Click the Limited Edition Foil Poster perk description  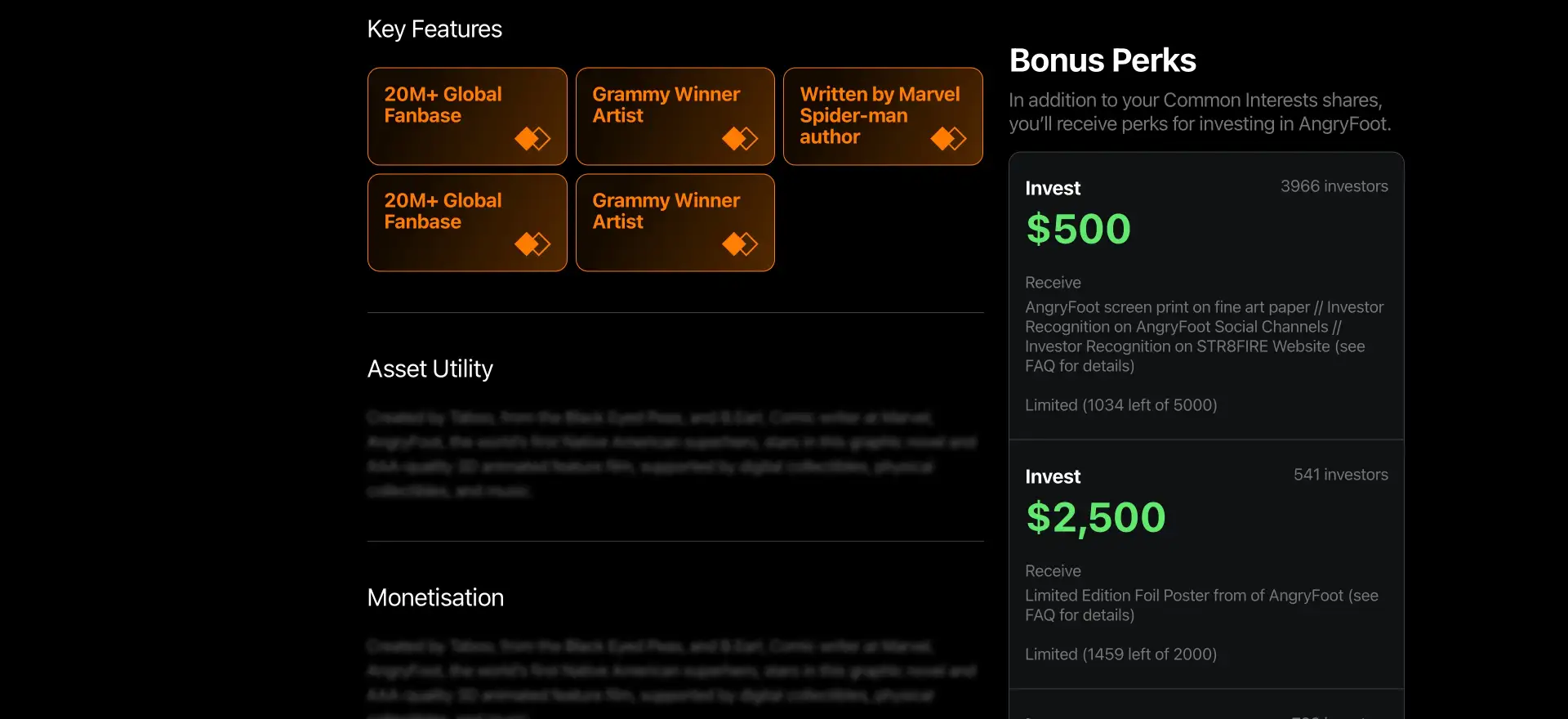(x=1201, y=605)
